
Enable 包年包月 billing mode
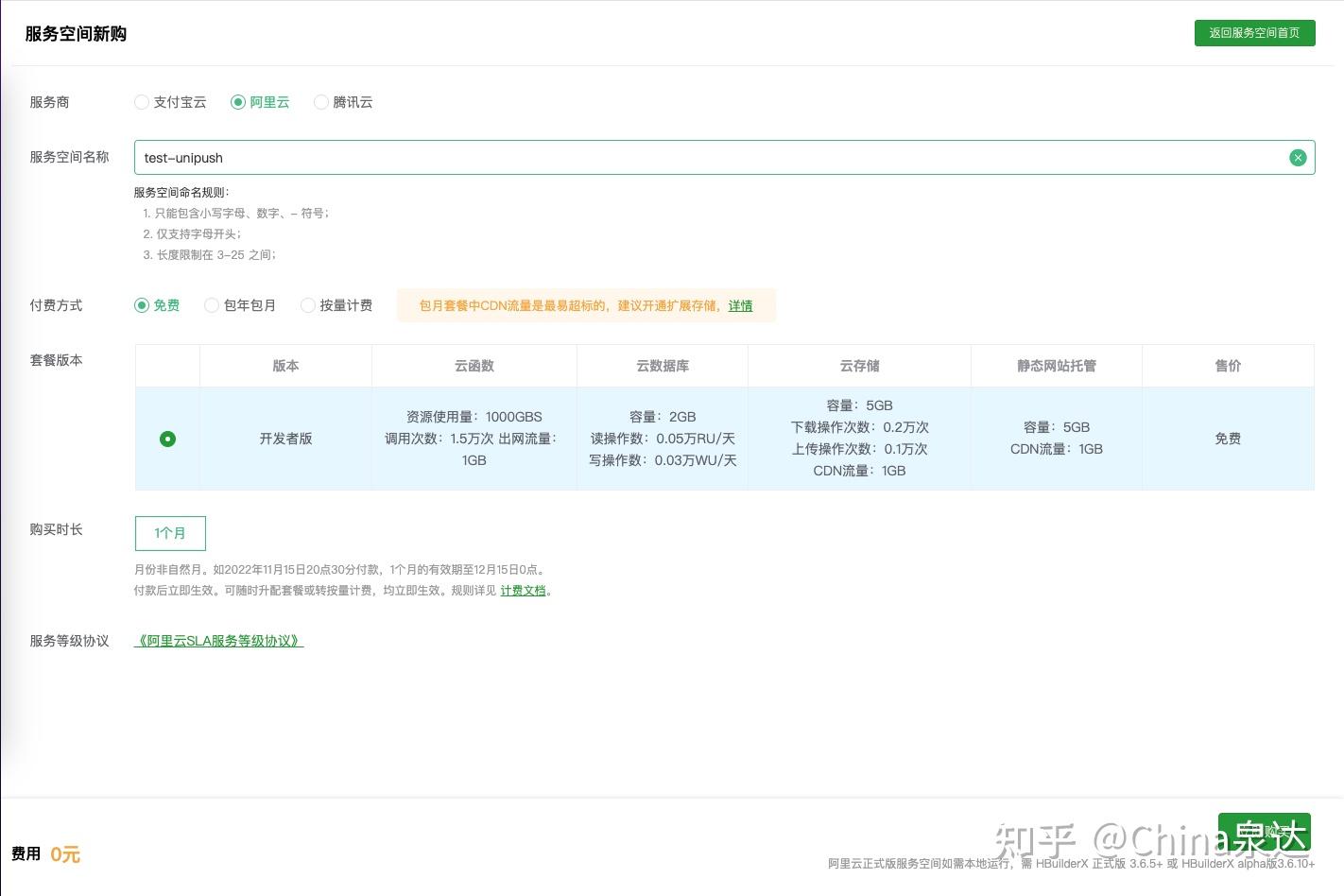(x=212, y=305)
